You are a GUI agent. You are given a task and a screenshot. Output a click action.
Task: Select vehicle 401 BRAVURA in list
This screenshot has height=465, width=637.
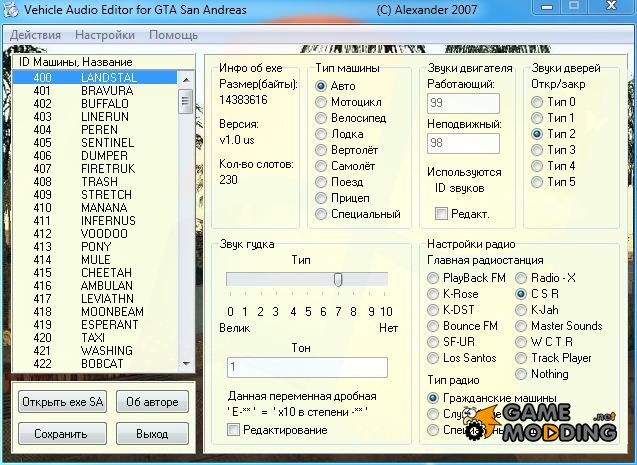click(x=95, y=91)
